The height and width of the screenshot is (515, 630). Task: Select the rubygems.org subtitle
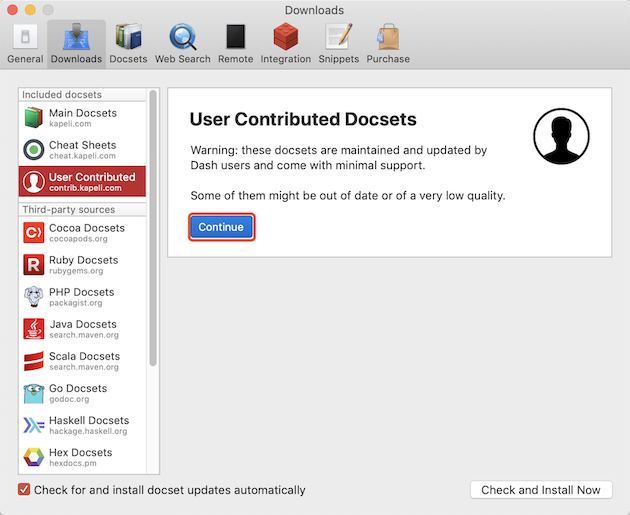coord(76,271)
